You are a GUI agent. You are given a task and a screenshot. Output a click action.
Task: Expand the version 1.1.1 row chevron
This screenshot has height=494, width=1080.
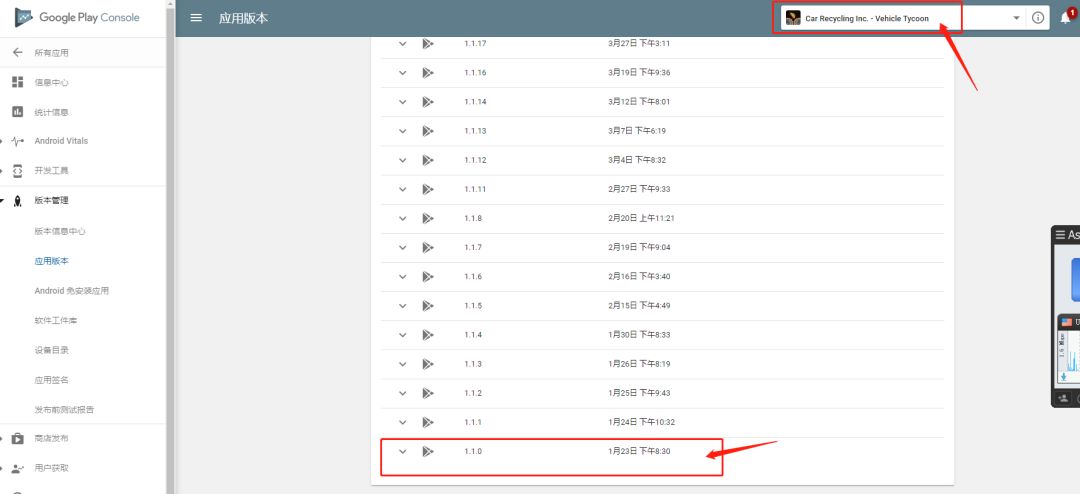click(403, 422)
